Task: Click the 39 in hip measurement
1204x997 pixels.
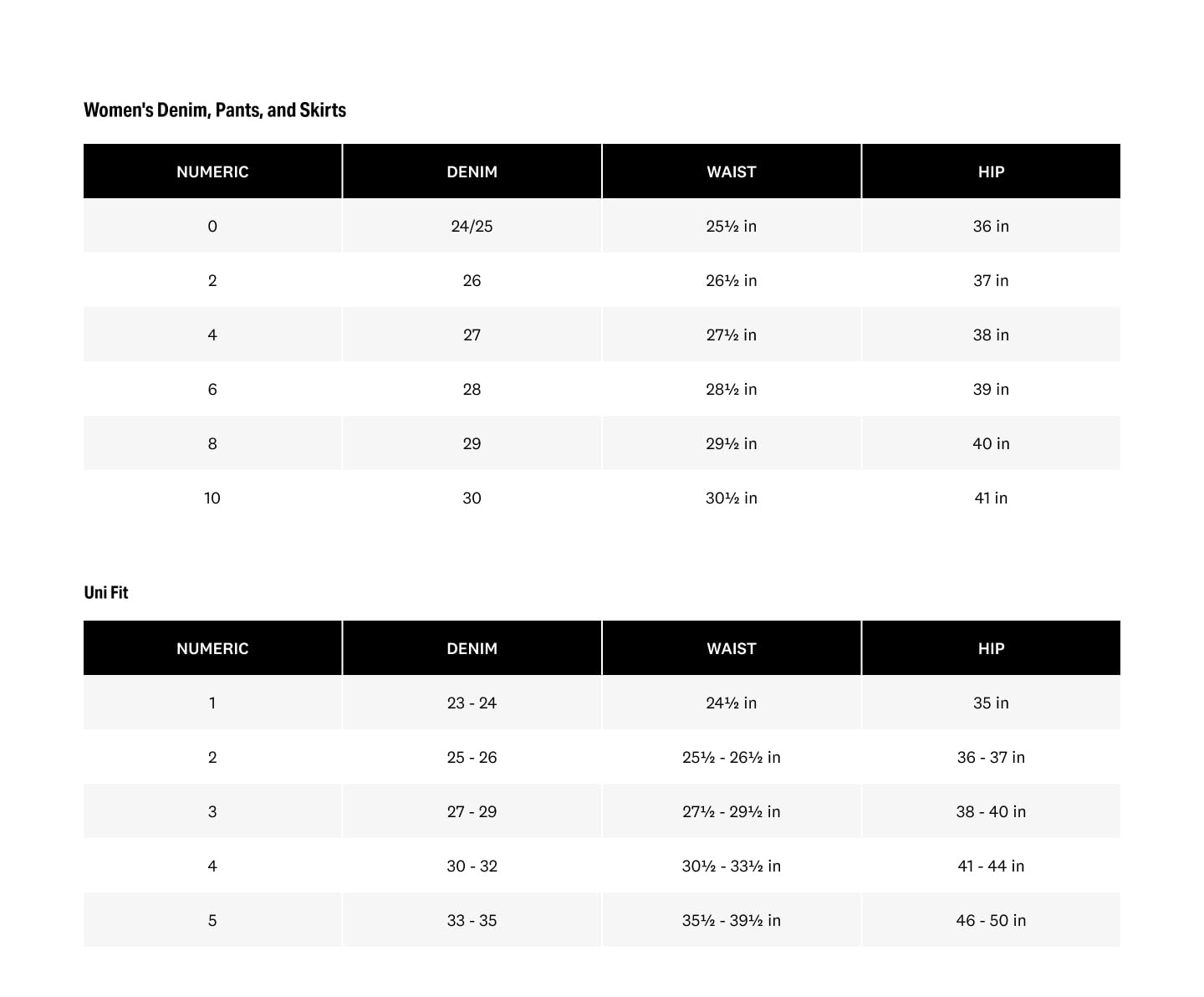Action: click(991, 389)
